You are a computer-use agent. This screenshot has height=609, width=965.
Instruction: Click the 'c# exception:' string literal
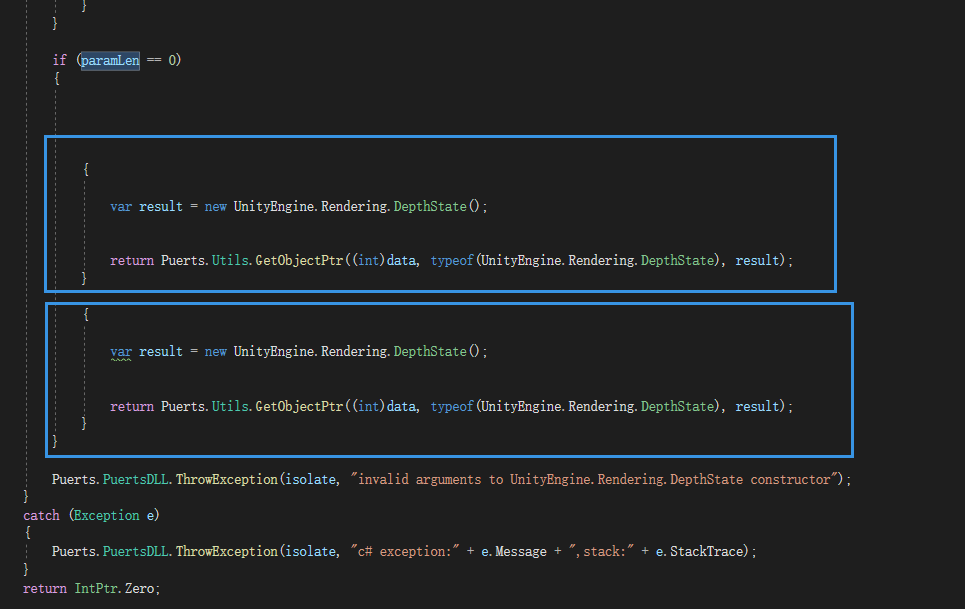[x=405, y=552]
